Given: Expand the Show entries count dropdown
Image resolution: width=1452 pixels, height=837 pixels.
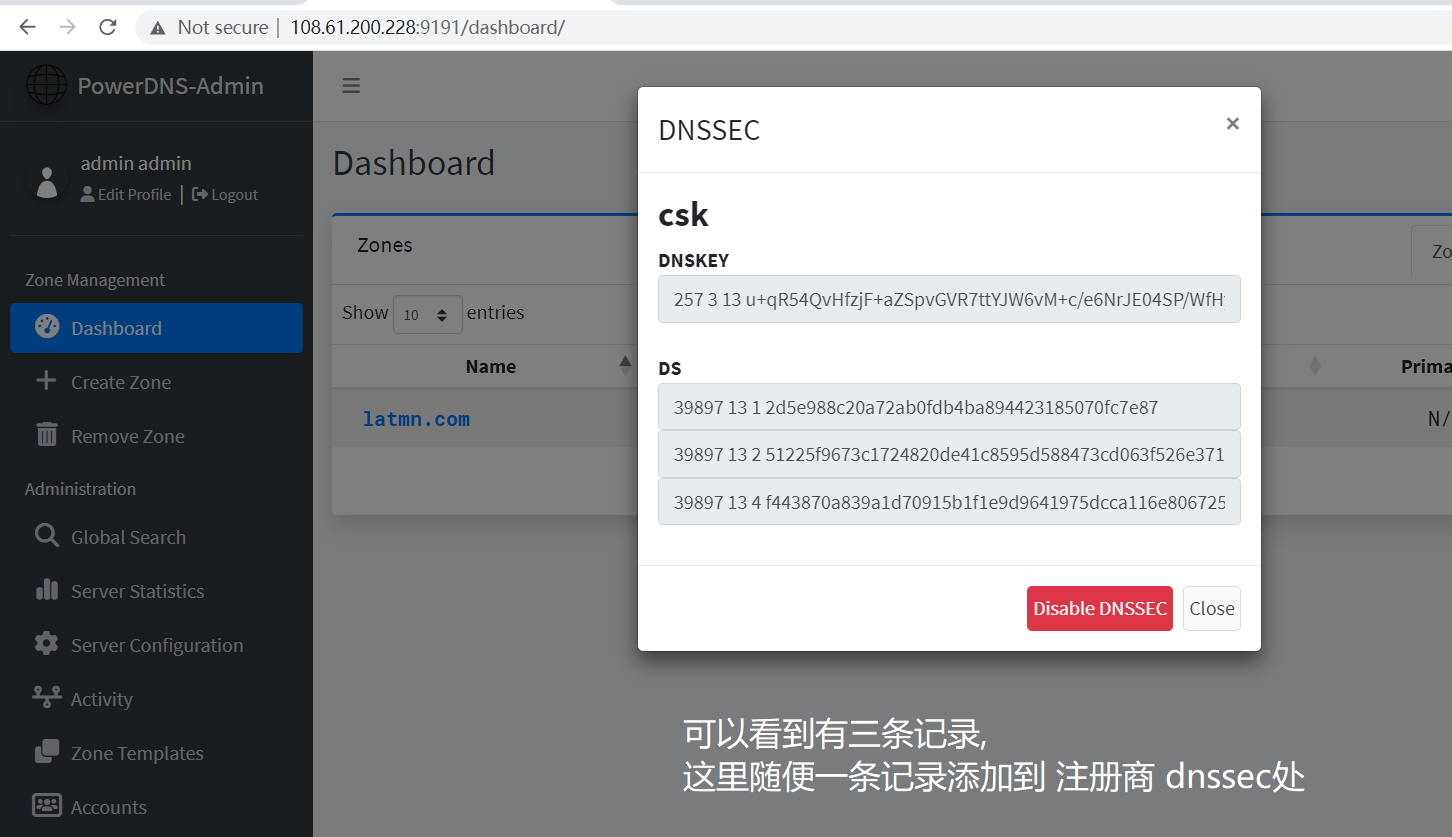Looking at the screenshot, I should (x=428, y=315).
